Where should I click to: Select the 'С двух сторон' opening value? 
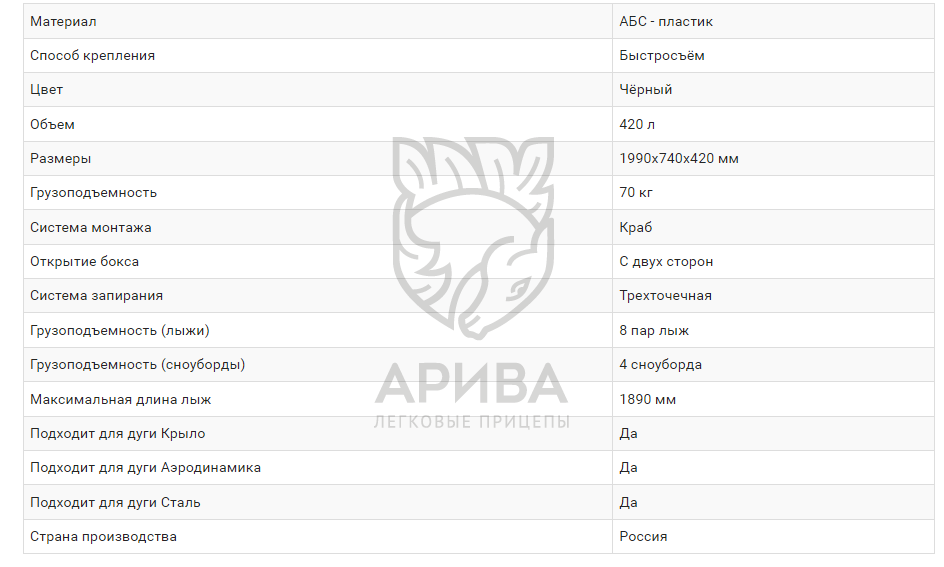click(666, 261)
